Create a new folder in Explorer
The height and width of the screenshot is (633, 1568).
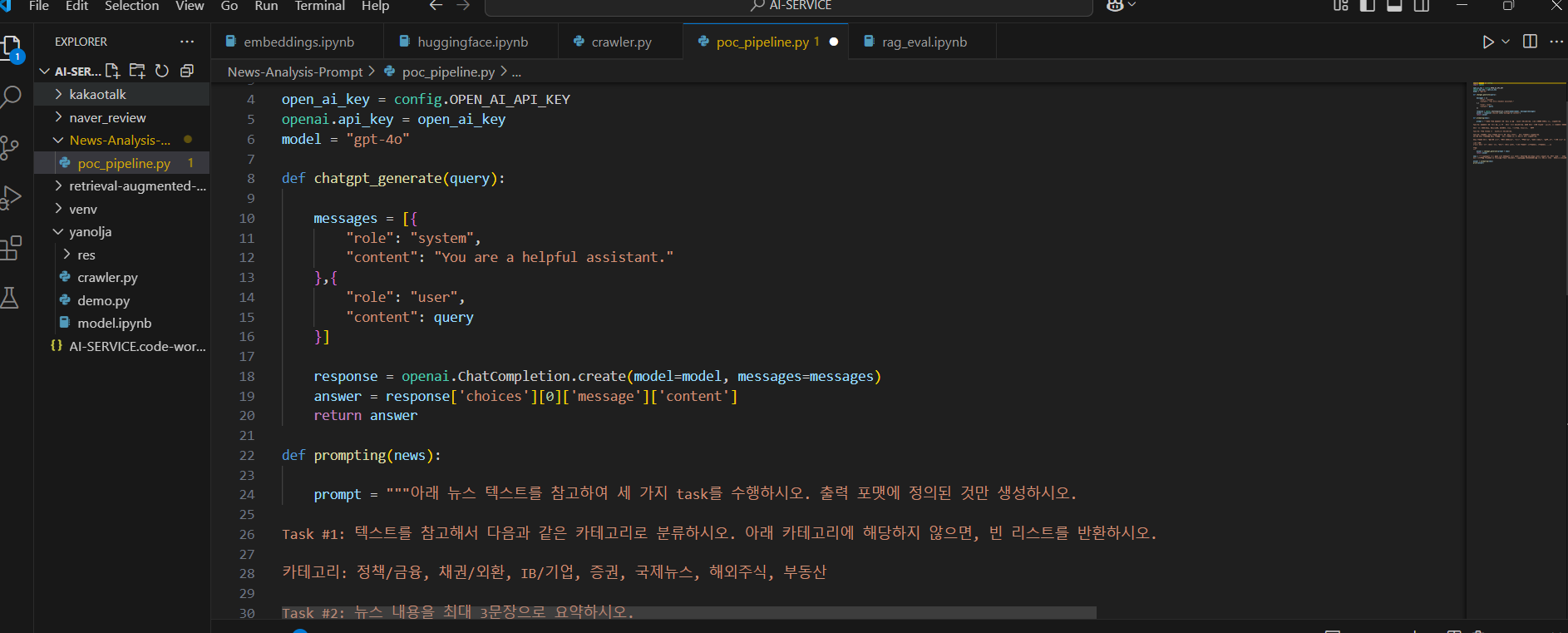(x=137, y=71)
